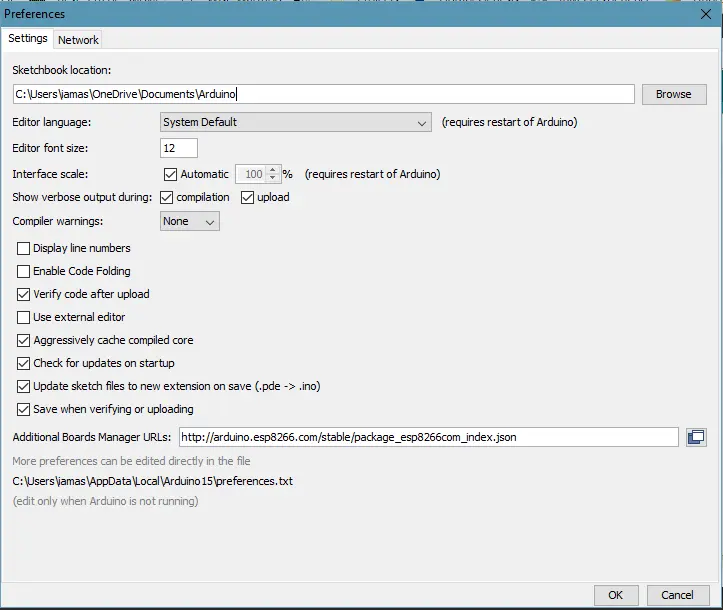The image size is (723, 610).
Task: Enable Display line numbers
Action: click(24, 249)
